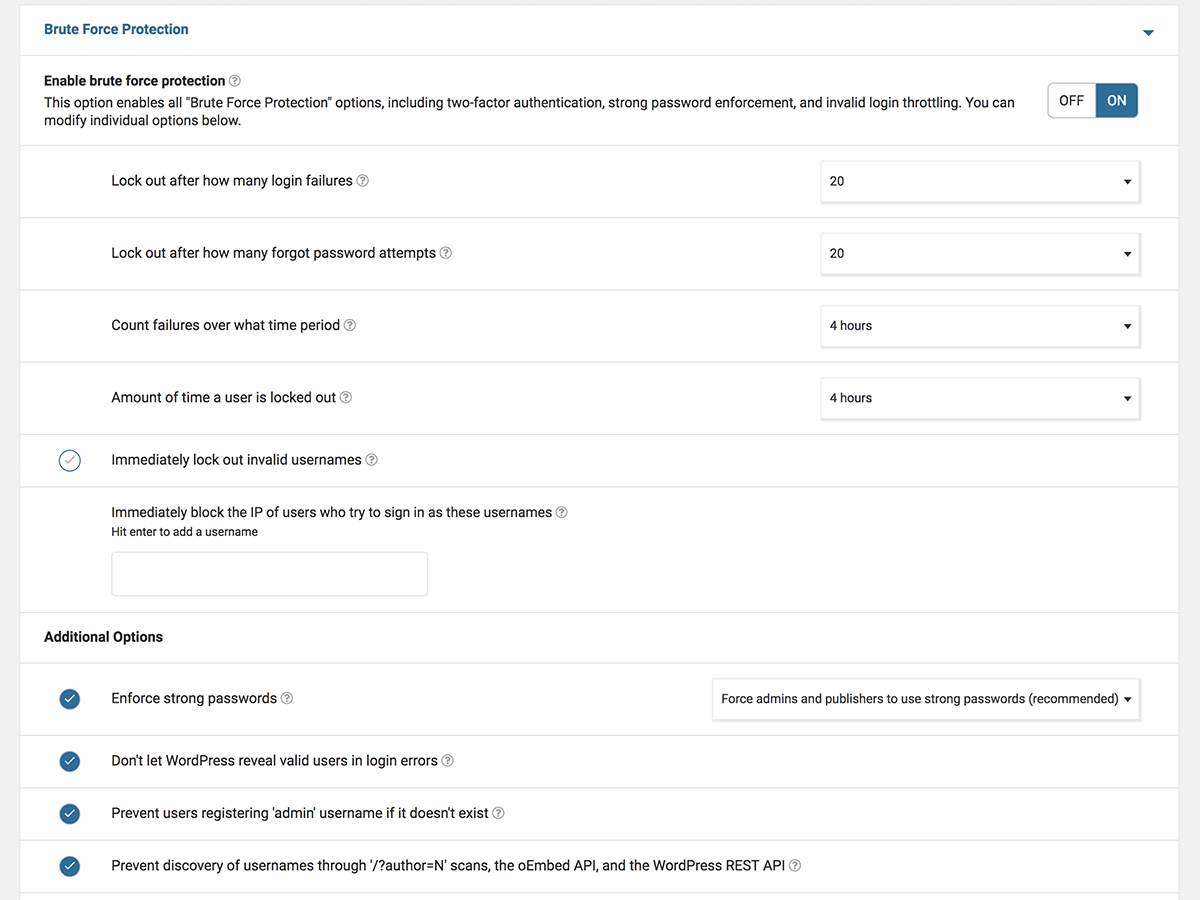Open the login failures lockout count dropdown
Screen dimensions: 1200x900
pyautogui.click(x=980, y=182)
